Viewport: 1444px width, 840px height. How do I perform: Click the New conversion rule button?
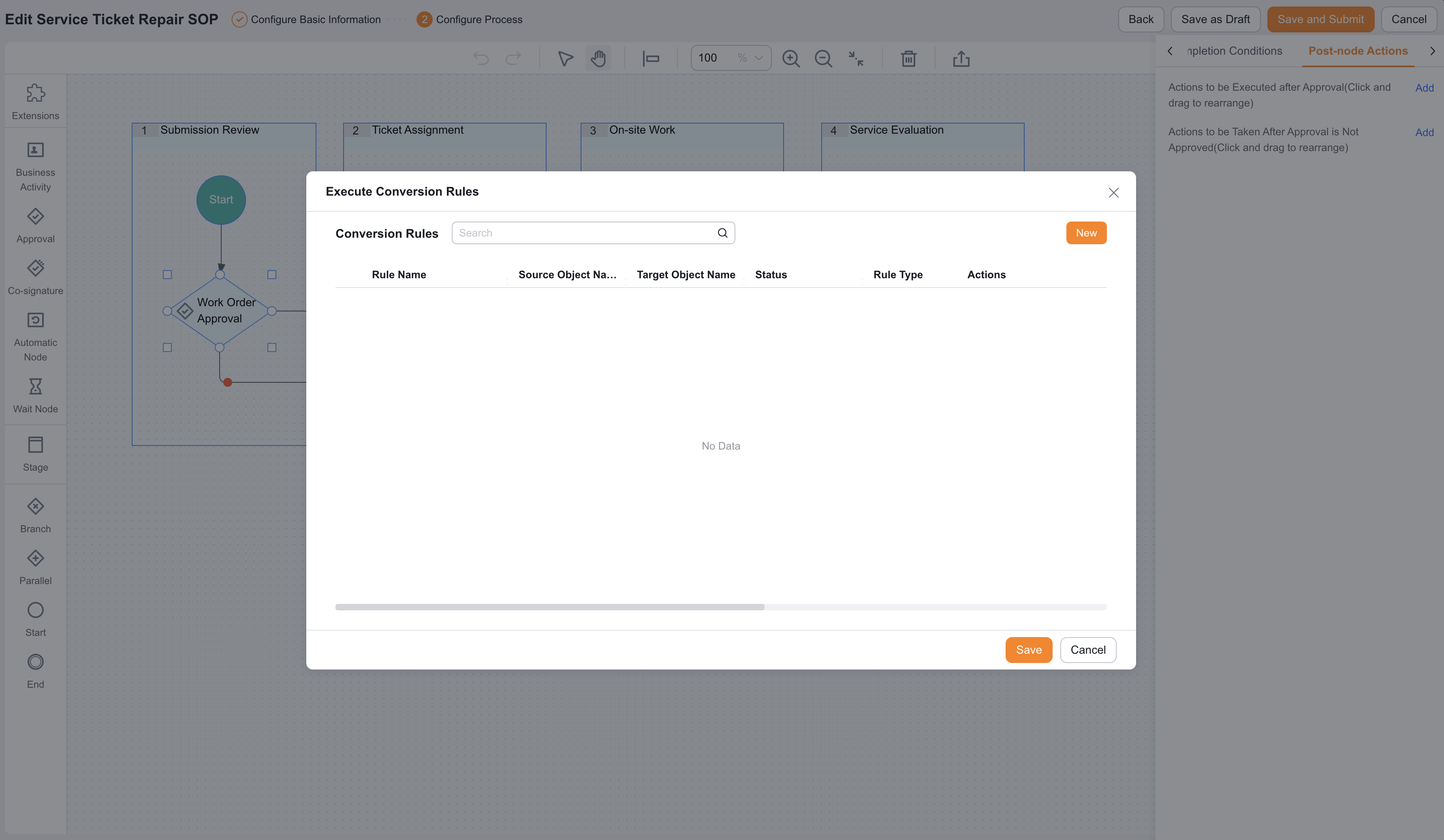pos(1086,233)
